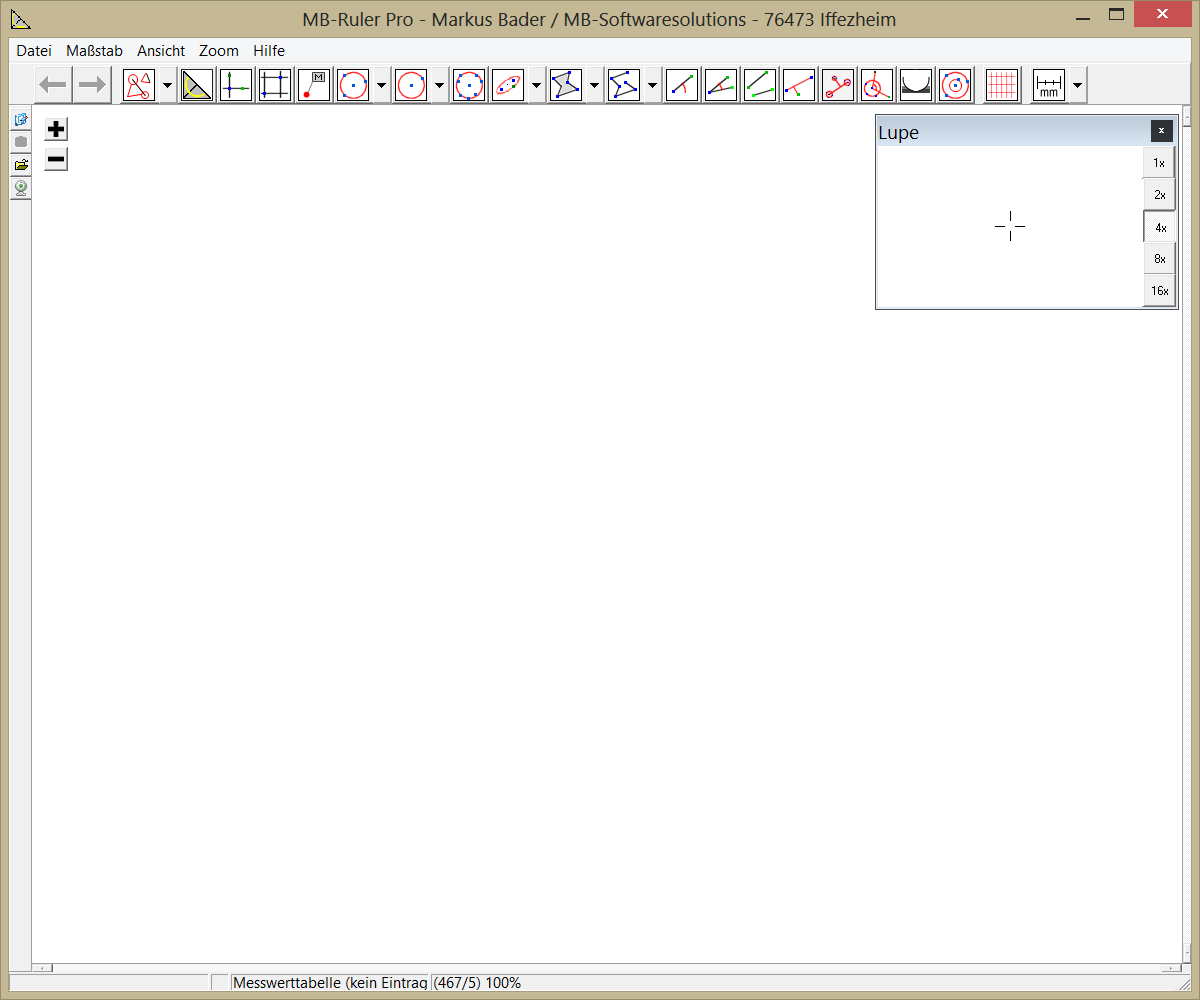Select the coordinate axes tool
1200x1000 pixels.
(236, 86)
